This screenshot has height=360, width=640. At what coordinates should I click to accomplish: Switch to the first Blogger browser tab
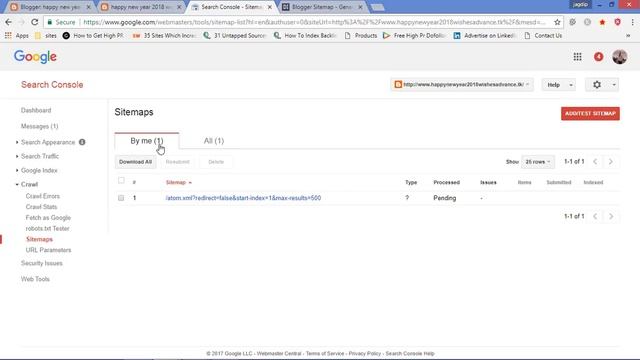(x=50, y=7)
